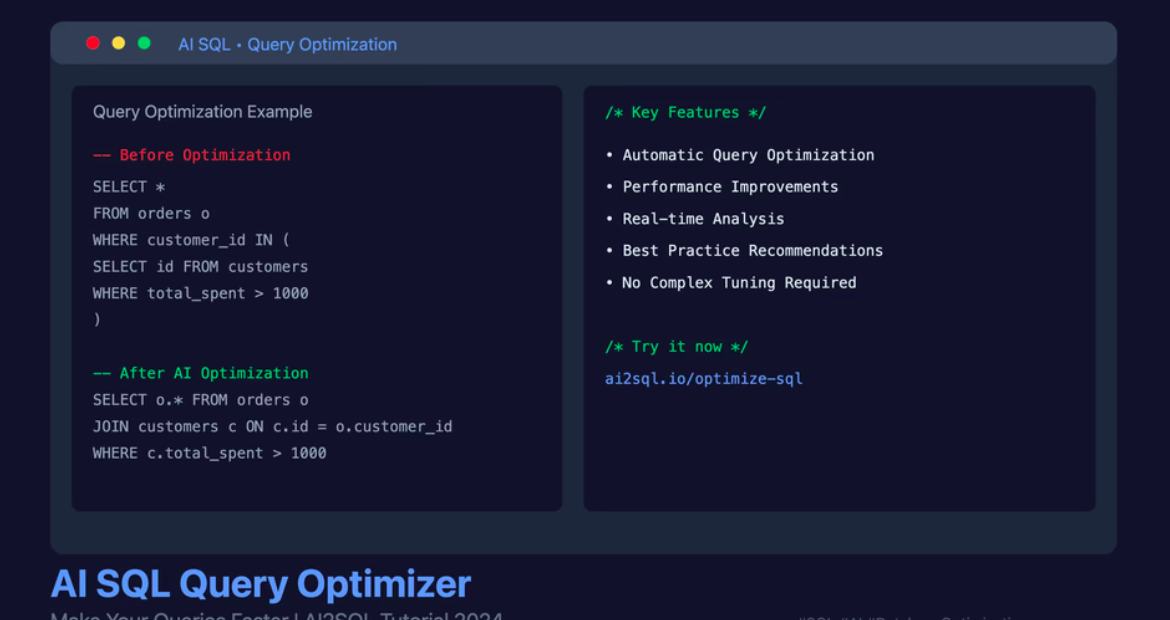Select 'Best Practice Recommendations' bullet item
The height and width of the screenshot is (620, 1170).
pyautogui.click(x=752, y=251)
